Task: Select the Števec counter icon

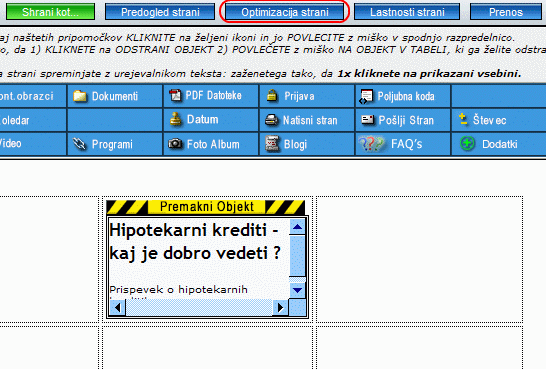Action: [463, 119]
